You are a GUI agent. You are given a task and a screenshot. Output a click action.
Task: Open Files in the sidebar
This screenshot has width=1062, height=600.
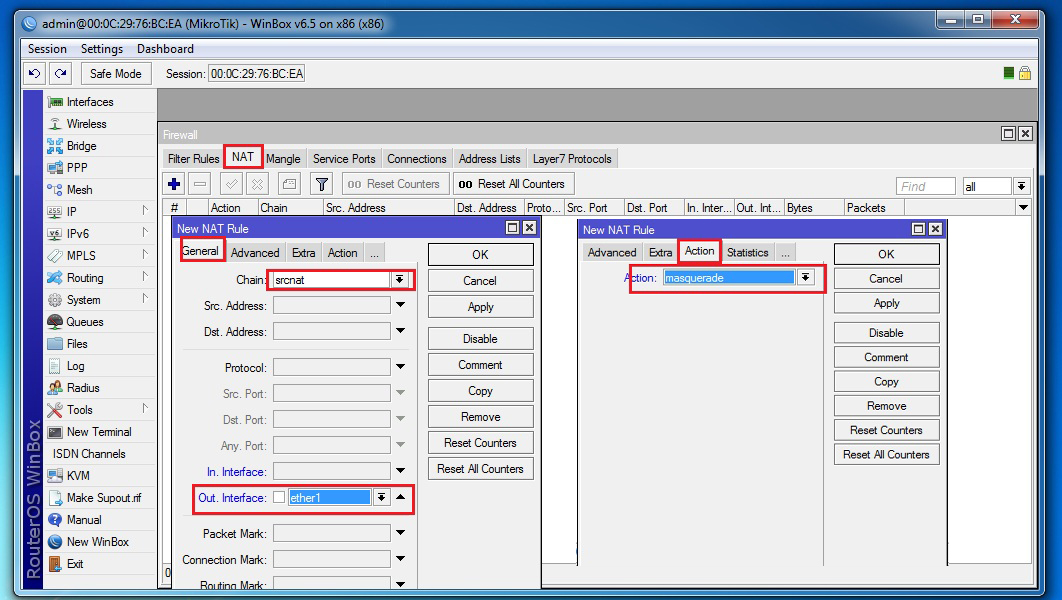(x=77, y=343)
